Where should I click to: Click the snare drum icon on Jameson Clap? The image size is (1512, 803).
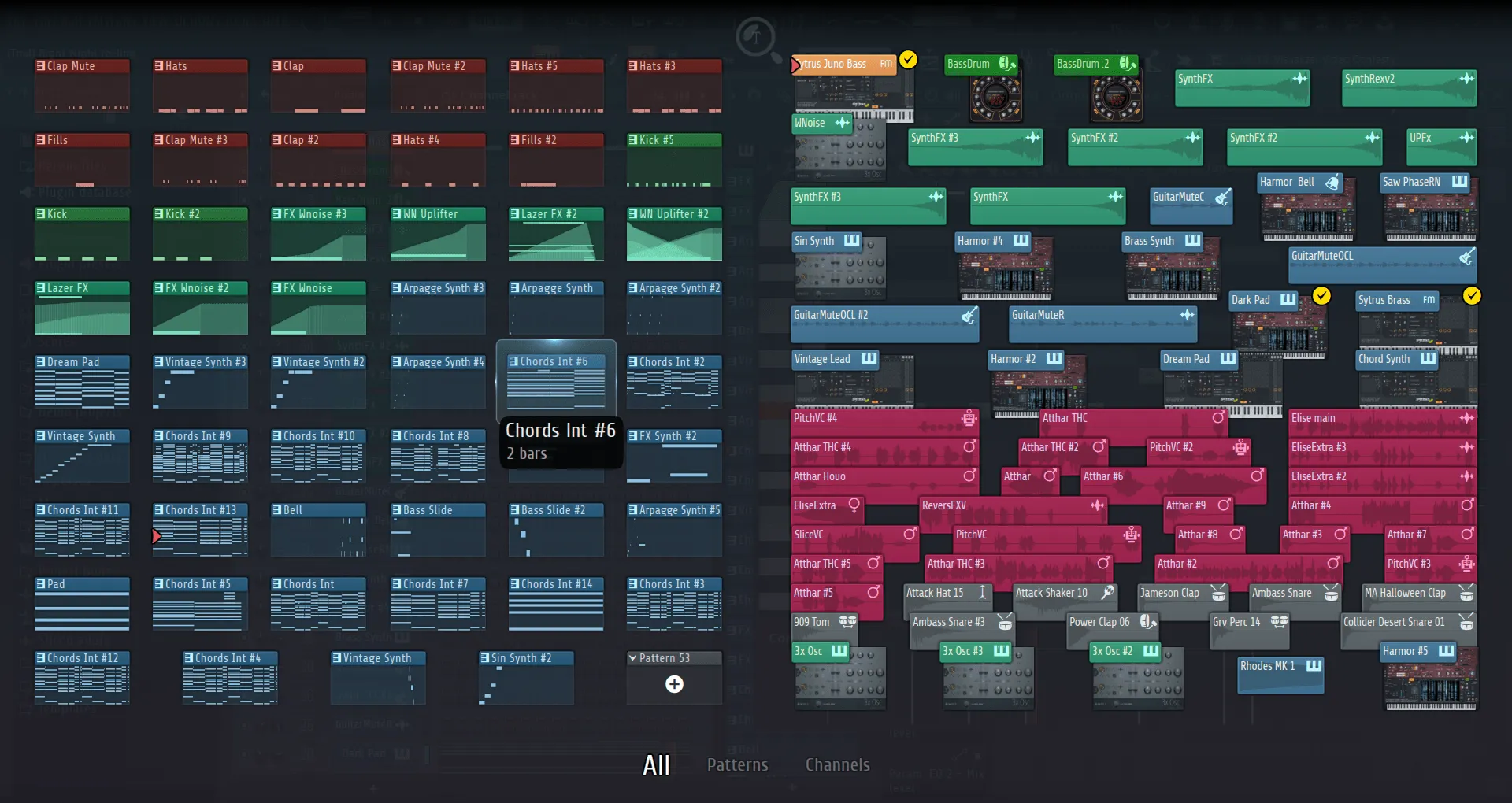tap(1219, 593)
